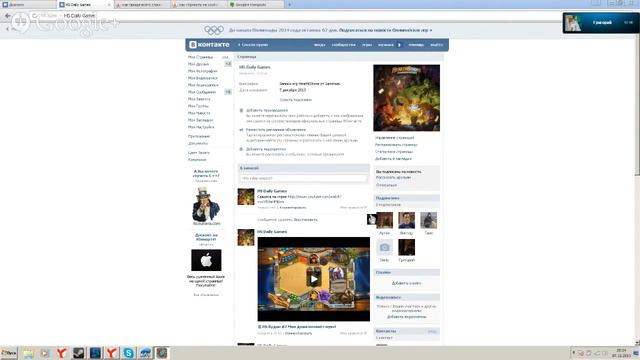The height and width of the screenshot is (360, 640).
Task: Click the add to bookmarks link under avatar
Action: (x=393, y=159)
